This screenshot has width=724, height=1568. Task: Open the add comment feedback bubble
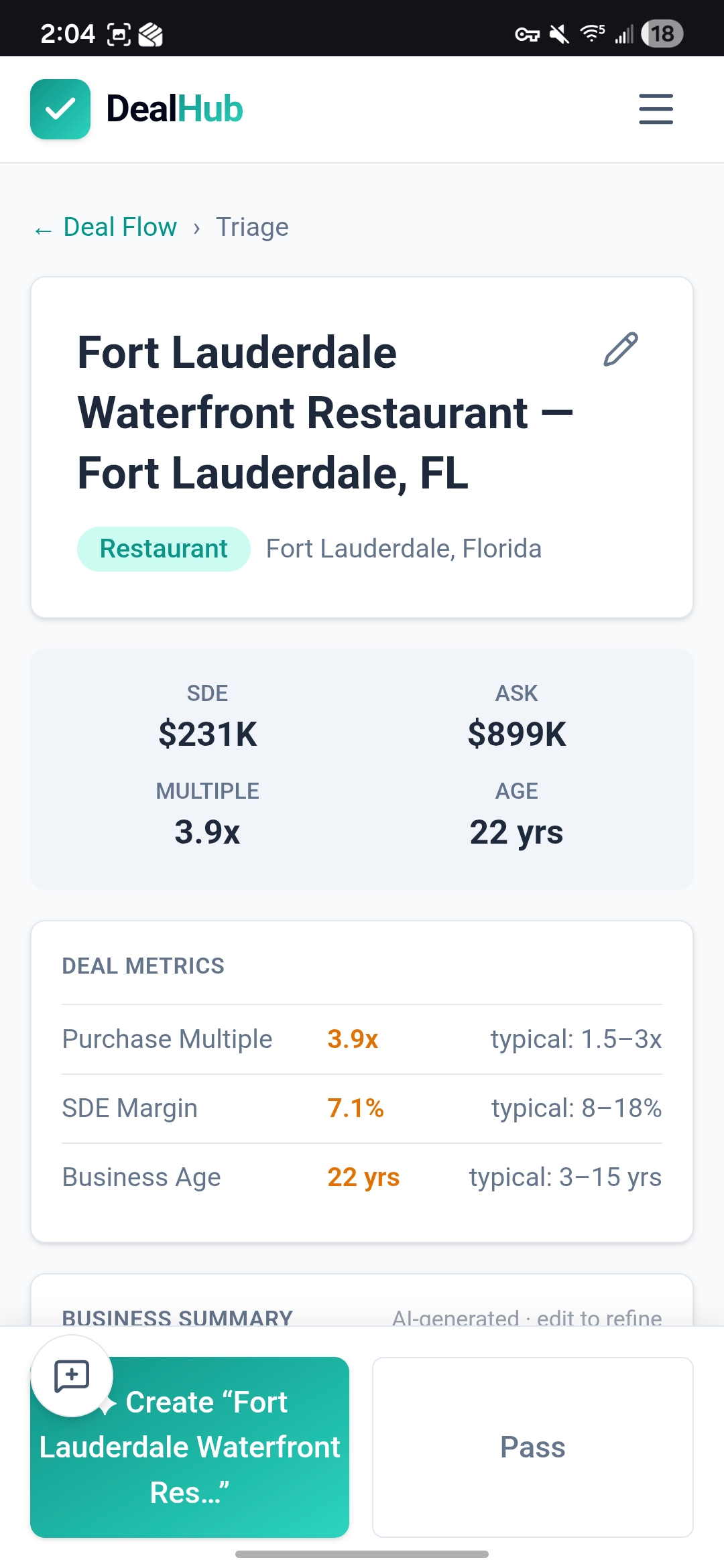pos(72,1376)
